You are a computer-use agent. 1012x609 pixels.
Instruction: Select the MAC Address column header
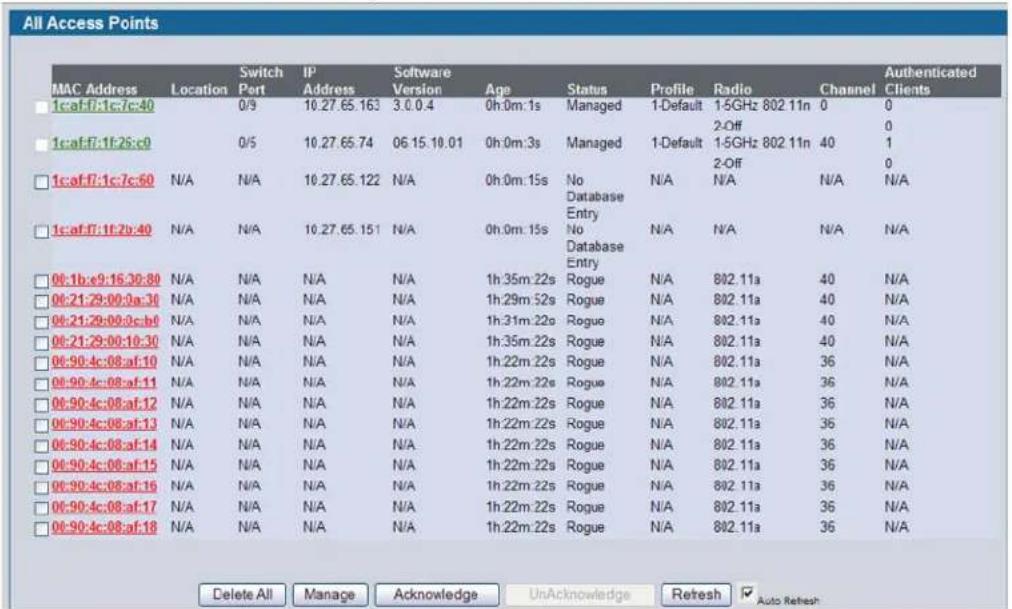[x=94, y=89]
